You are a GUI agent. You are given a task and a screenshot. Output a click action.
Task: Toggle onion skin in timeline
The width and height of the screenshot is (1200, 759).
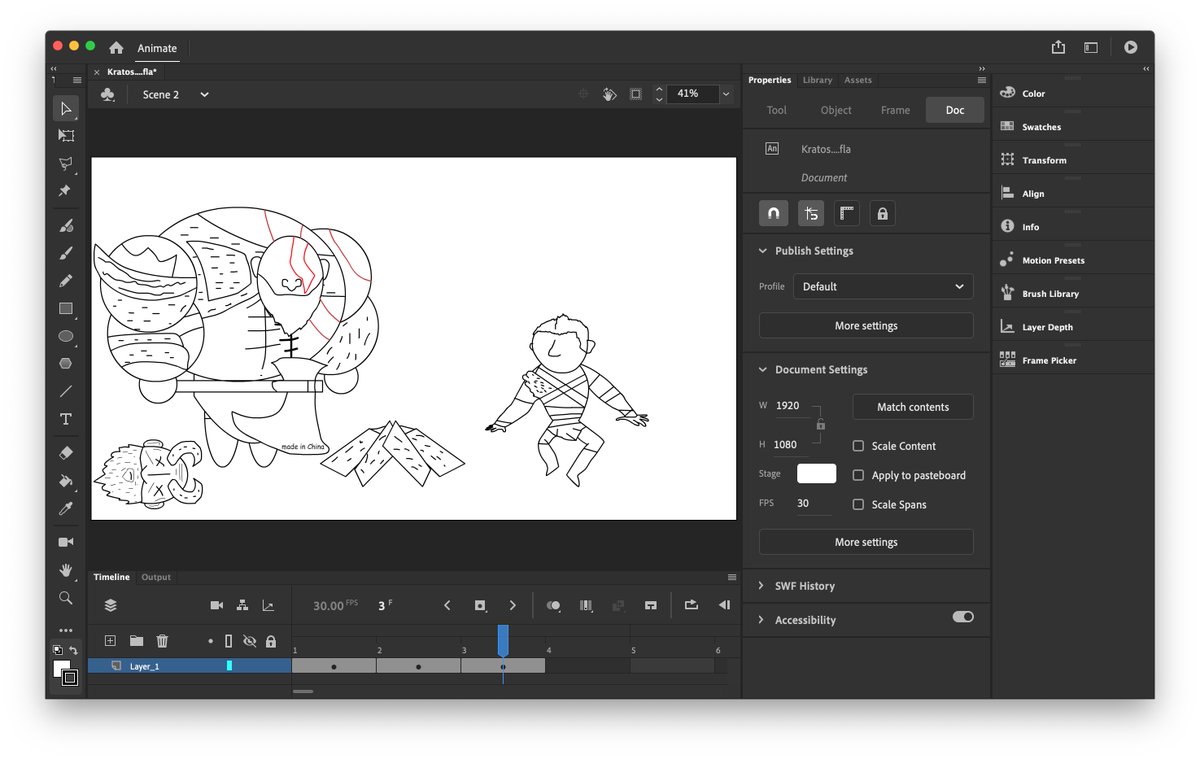553,605
